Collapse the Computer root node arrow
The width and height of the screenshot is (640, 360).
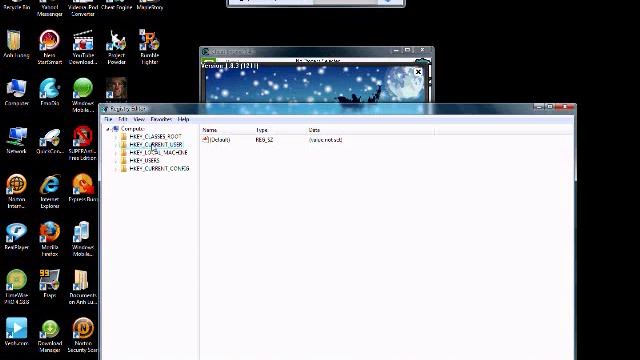click(108, 129)
